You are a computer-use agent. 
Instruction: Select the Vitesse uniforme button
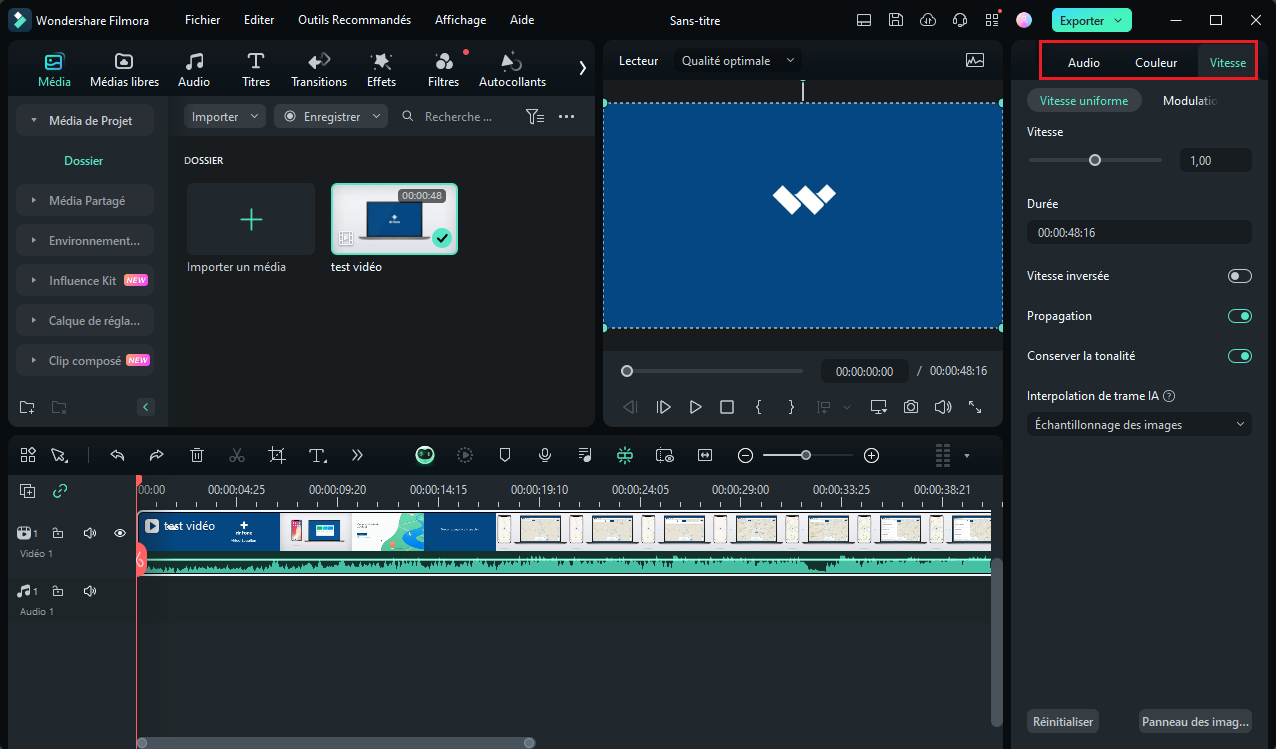(x=1084, y=101)
